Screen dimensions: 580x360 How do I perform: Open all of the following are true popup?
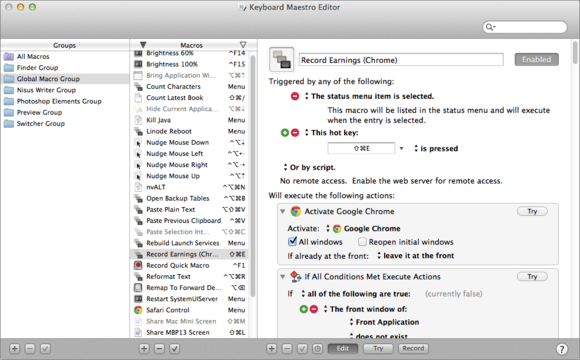pos(355,294)
